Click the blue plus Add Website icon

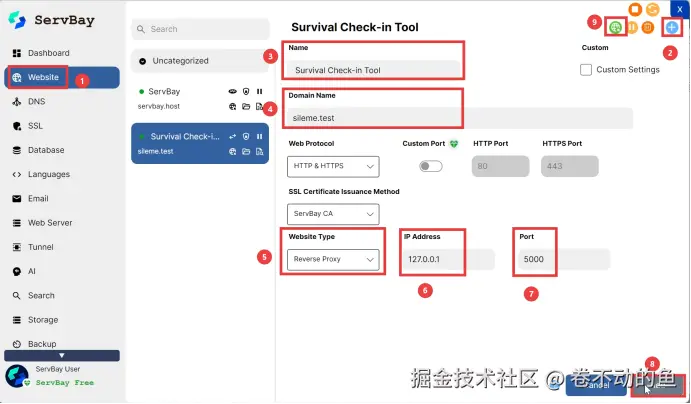pyautogui.click(x=672, y=27)
